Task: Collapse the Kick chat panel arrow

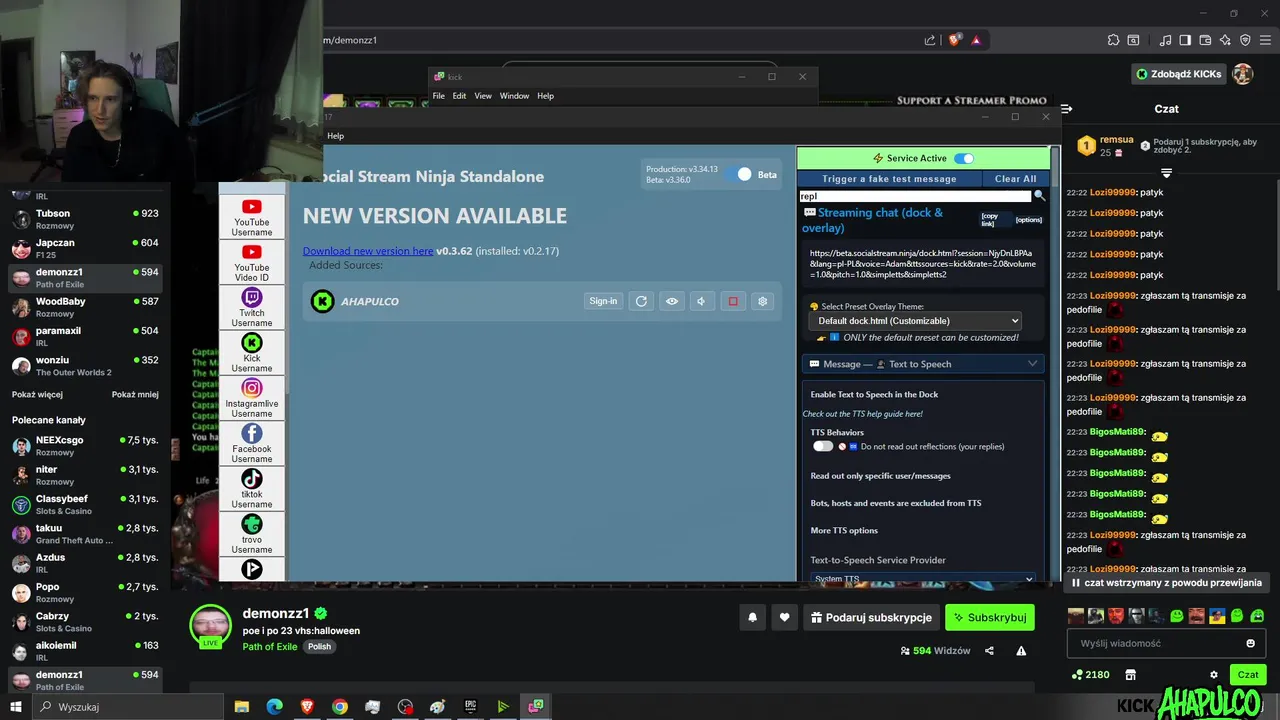Action: coord(1067,108)
